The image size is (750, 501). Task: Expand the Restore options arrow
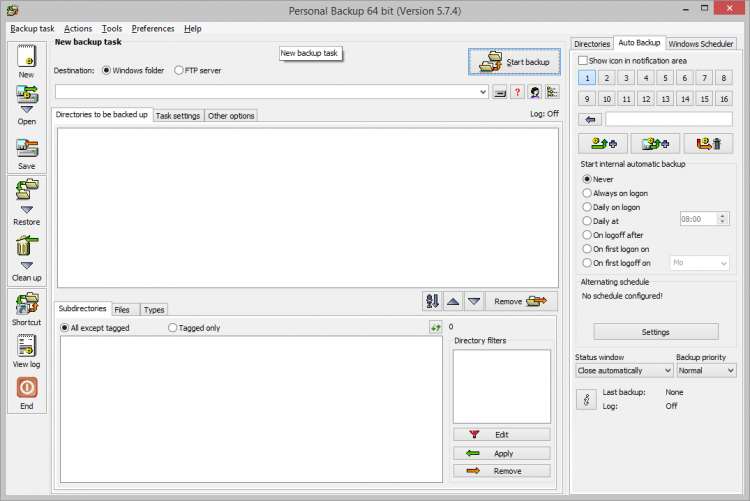[x=27, y=210]
